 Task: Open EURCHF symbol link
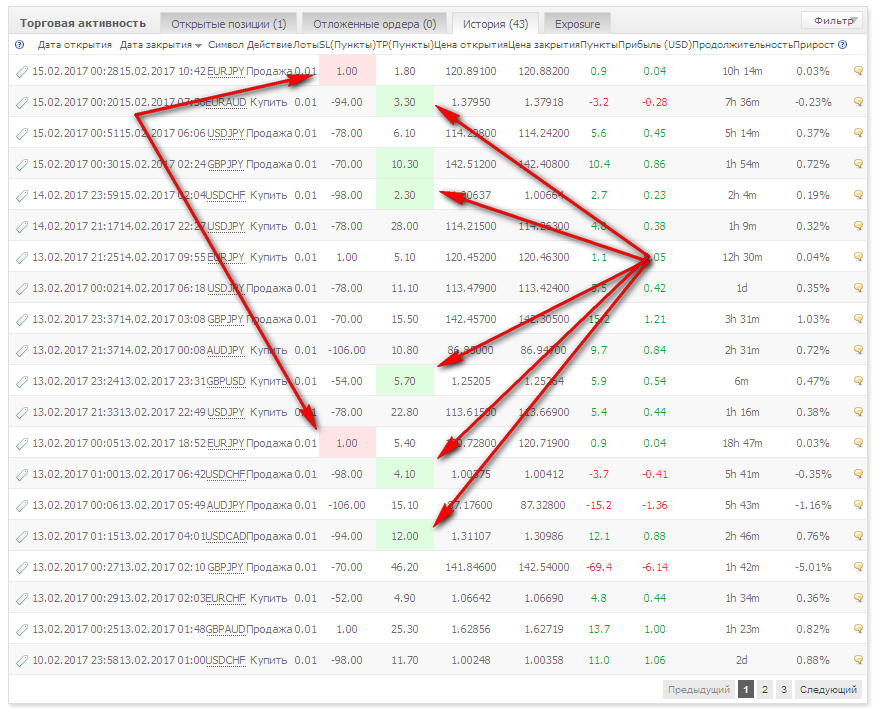tap(225, 599)
